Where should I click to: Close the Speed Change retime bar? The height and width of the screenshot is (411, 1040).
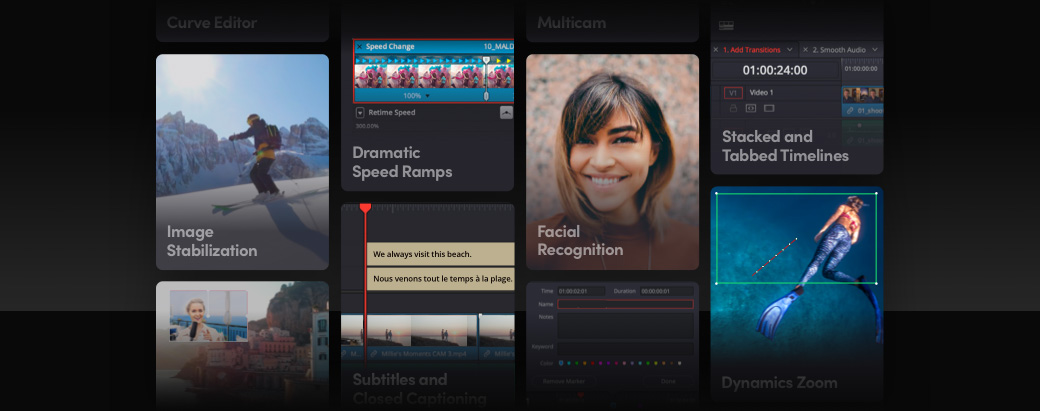click(360, 46)
